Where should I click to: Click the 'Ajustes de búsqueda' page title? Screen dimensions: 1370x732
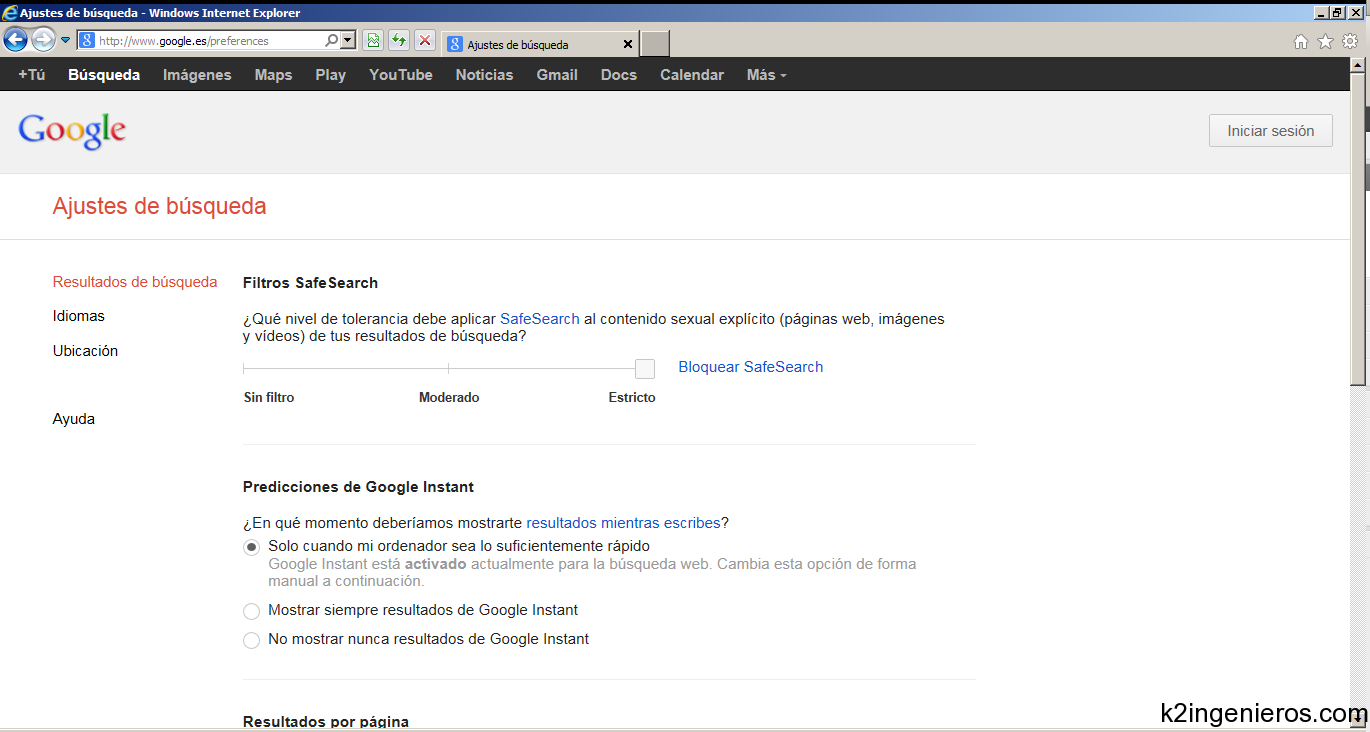click(x=160, y=207)
